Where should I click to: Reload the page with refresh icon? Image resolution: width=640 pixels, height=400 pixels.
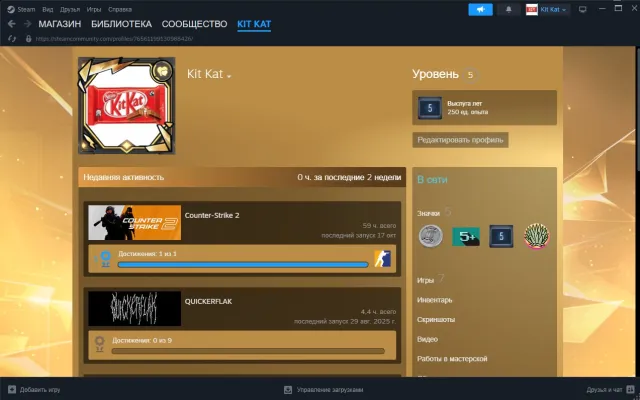tap(12, 39)
